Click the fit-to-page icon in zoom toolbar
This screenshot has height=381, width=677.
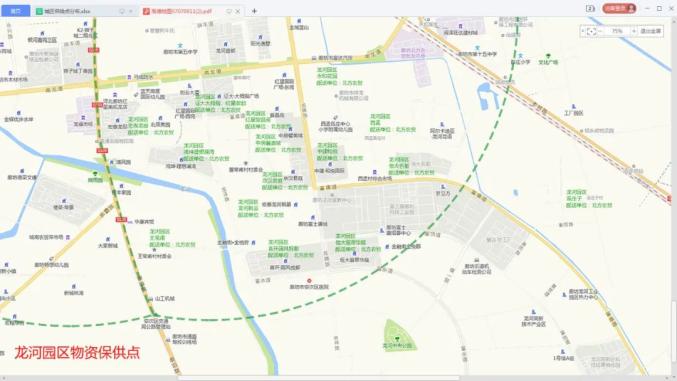tap(592, 31)
